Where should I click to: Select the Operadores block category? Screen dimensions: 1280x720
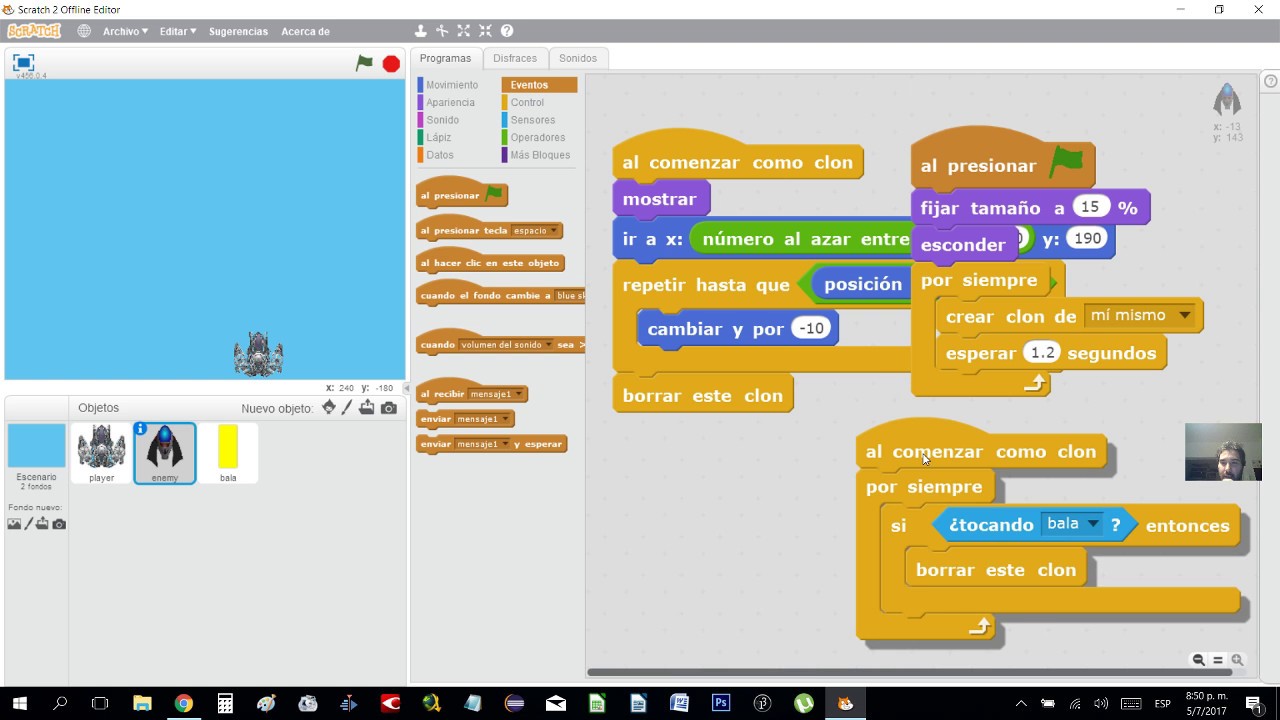tap(537, 137)
